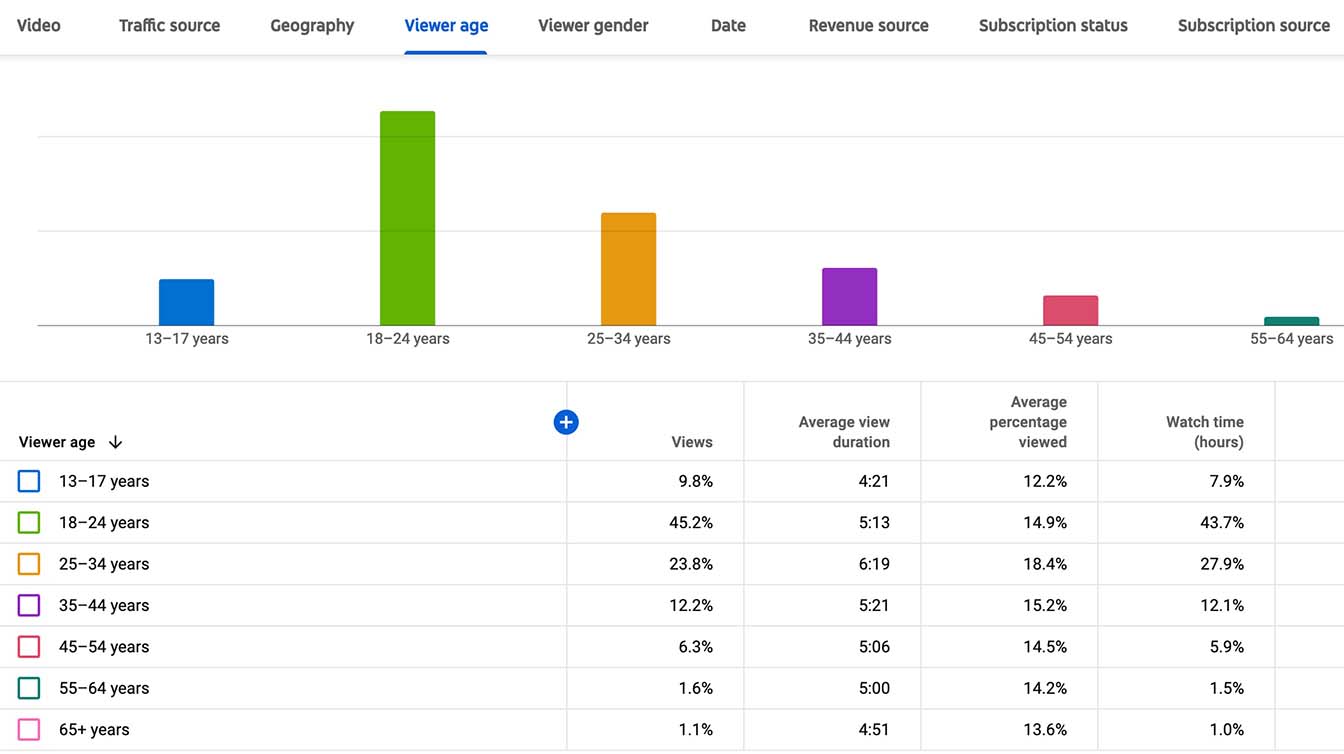Image resolution: width=1344 pixels, height=754 pixels.
Task: Click the 35–44 years chart axis label
Action: (x=850, y=339)
